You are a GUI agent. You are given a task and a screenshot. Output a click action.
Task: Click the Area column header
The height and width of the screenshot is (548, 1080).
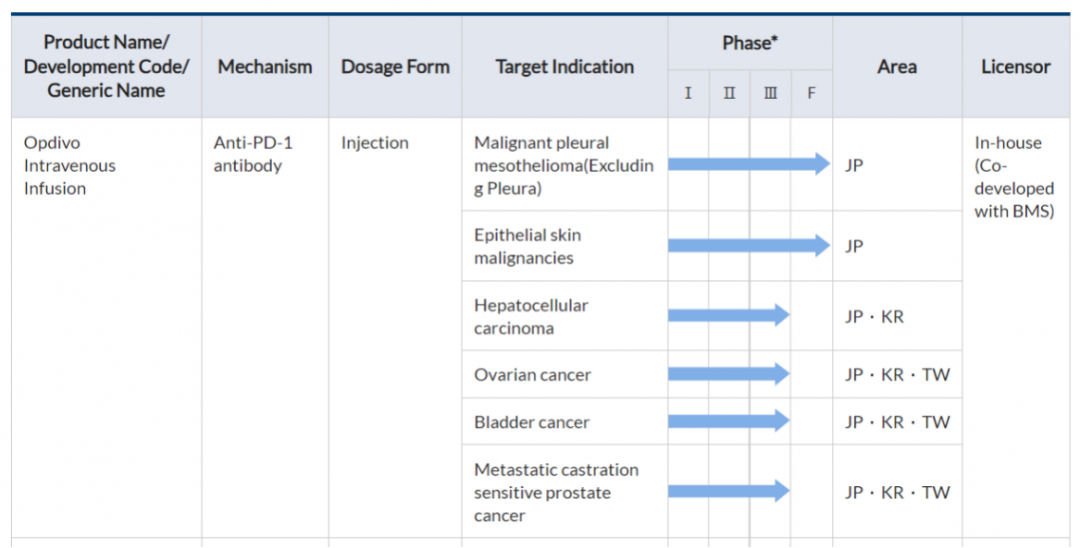pyautogui.click(x=897, y=67)
